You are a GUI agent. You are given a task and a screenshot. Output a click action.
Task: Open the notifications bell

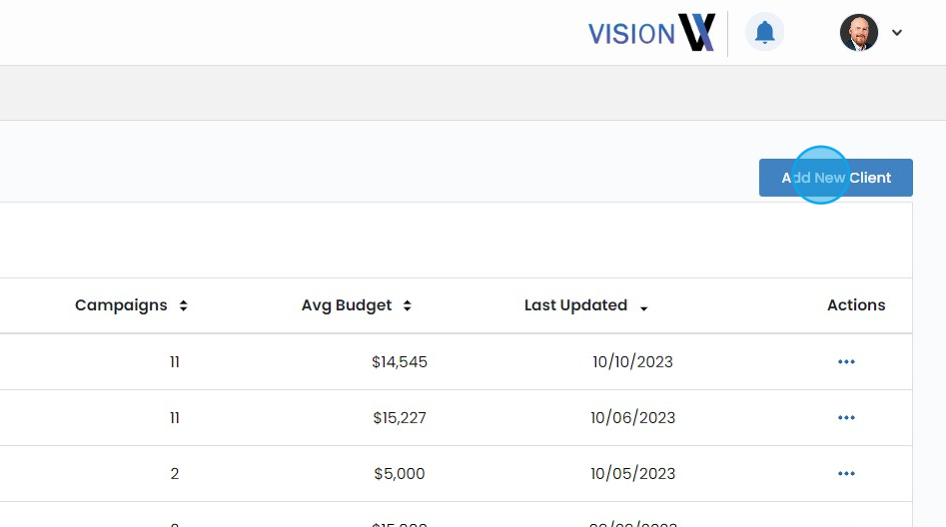click(765, 33)
